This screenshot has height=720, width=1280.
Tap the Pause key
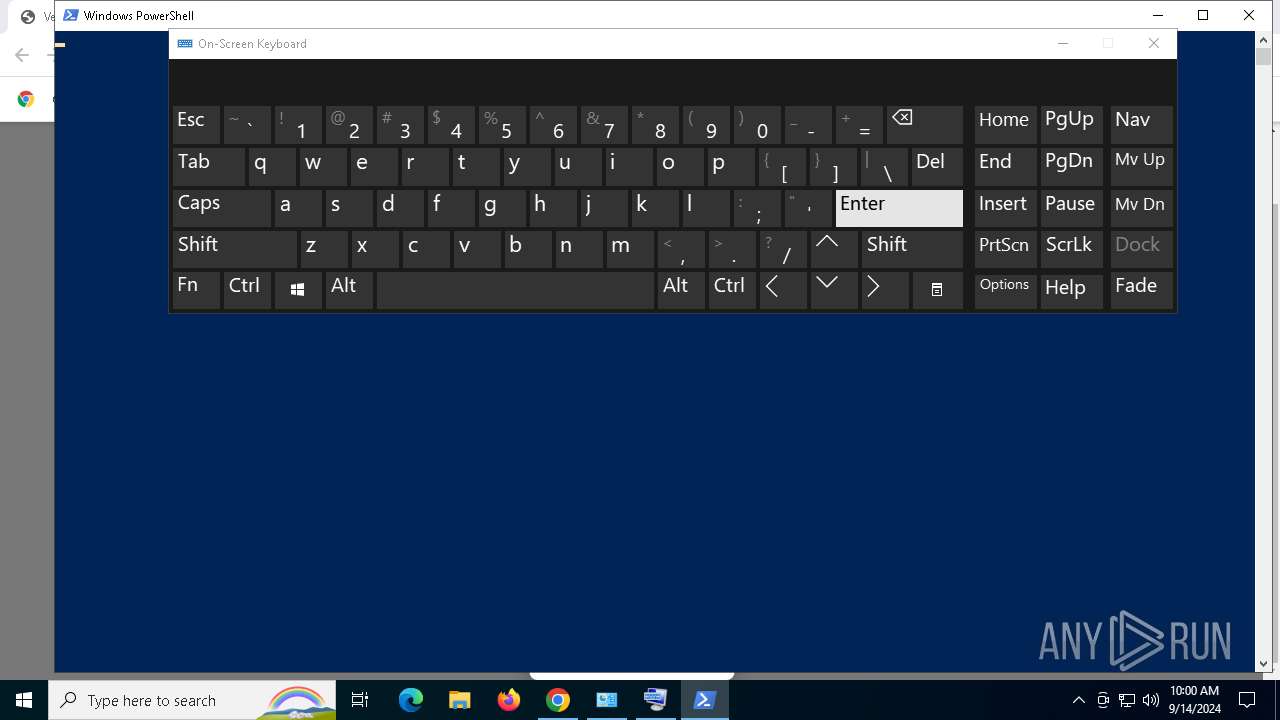(x=1071, y=208)
